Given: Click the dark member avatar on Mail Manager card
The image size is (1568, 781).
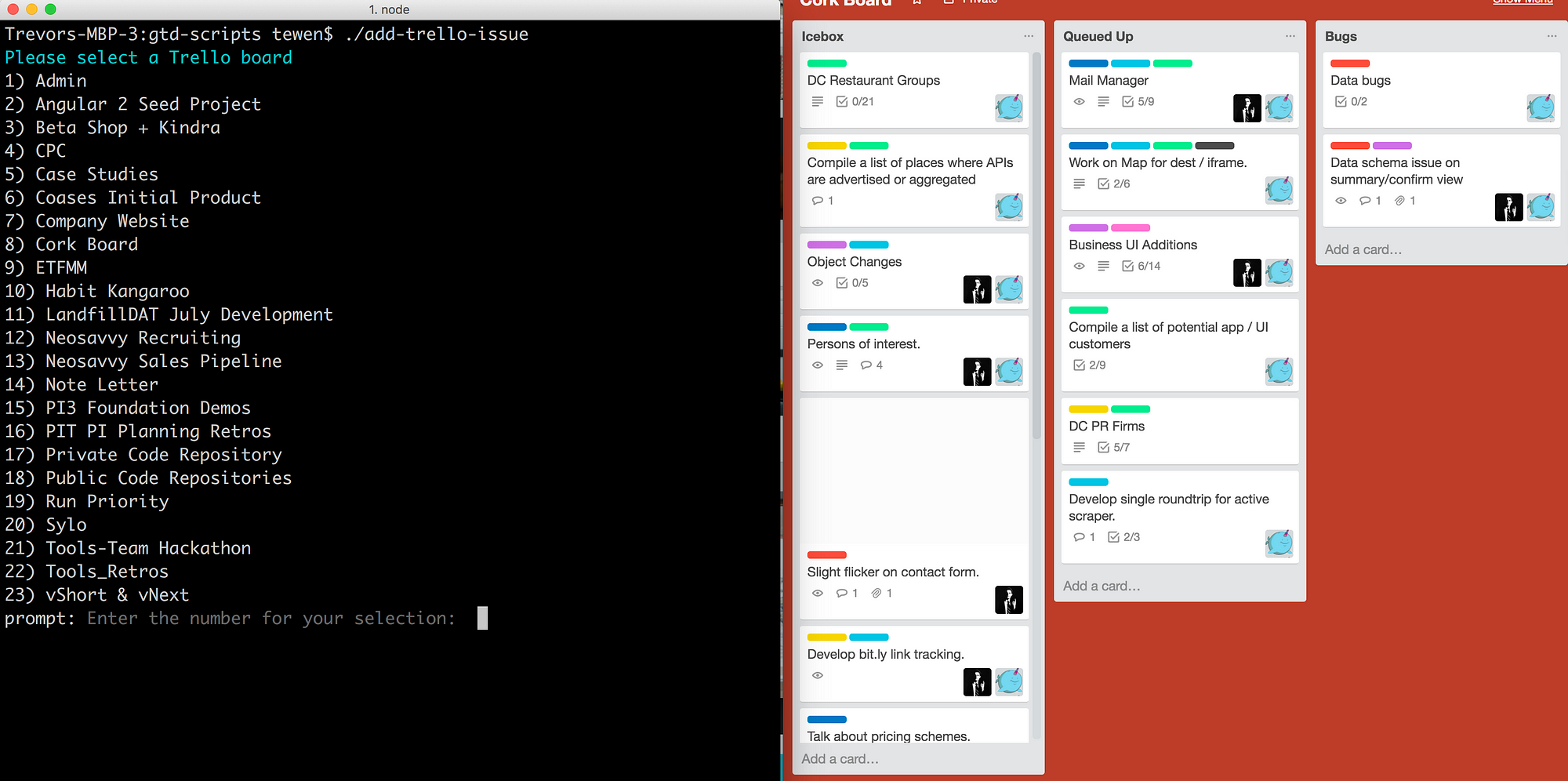Looking at the screenshot, I should click(1247, 108).
